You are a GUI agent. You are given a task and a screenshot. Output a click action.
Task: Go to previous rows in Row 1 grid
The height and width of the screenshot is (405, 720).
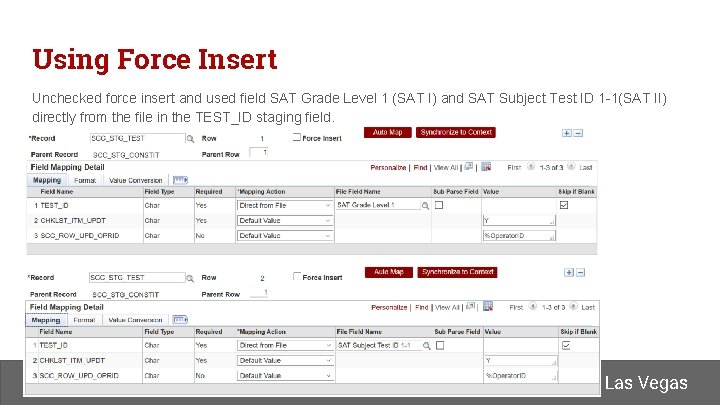click(531, 167)
